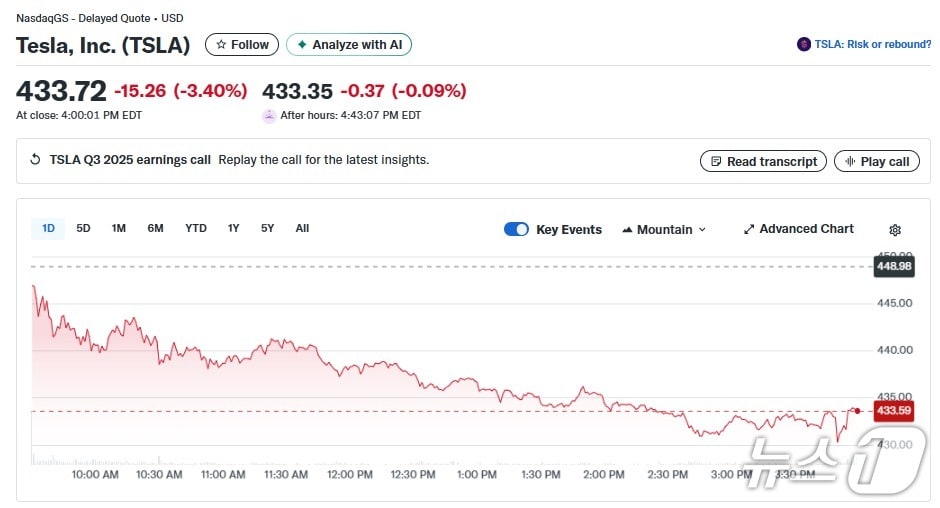Click the TSLA earnings call replay icon
This screenshot has width=940, height=508.
36,160
